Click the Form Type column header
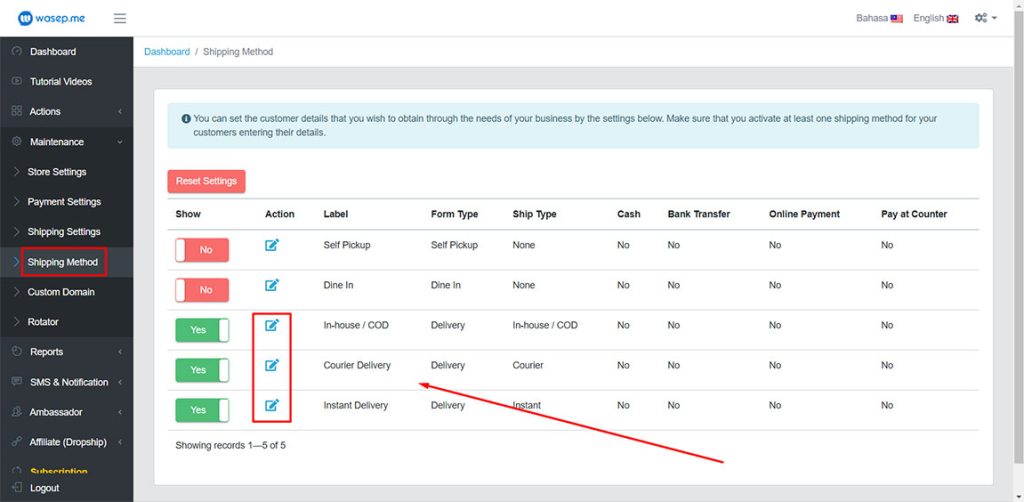1024x502 pixels. (x=455, y=214)
